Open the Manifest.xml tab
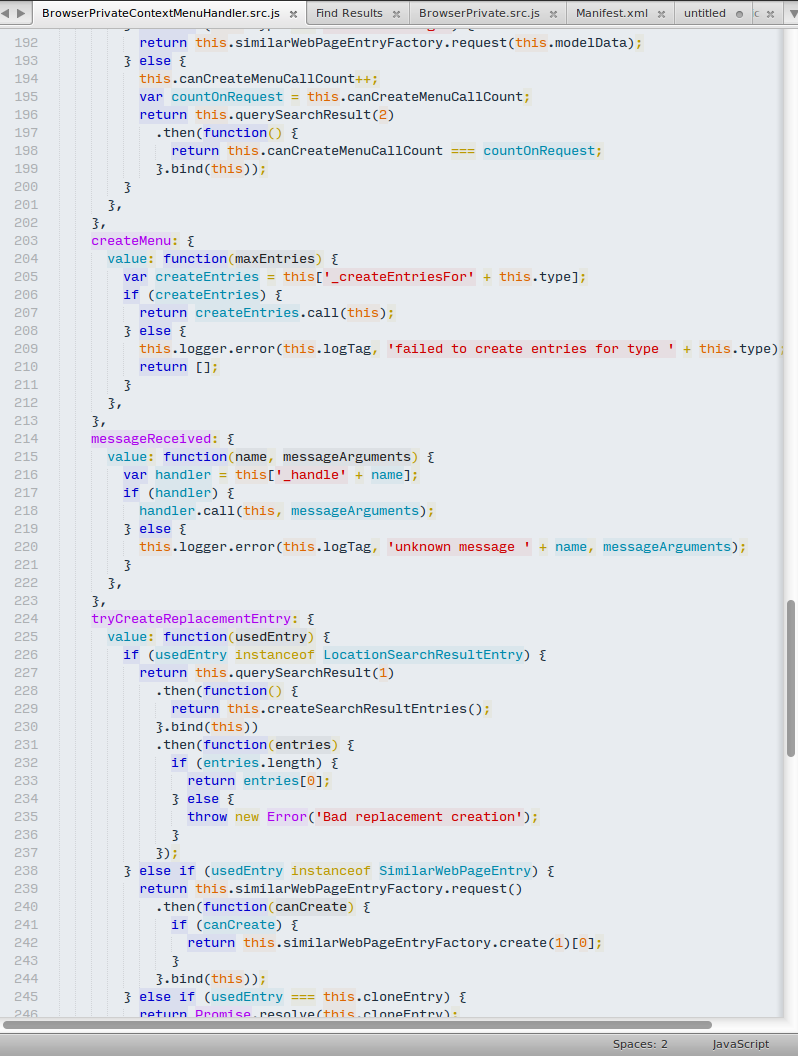Image resolution: width=798 pixels, height=1056 pixels. coord(612,13)
